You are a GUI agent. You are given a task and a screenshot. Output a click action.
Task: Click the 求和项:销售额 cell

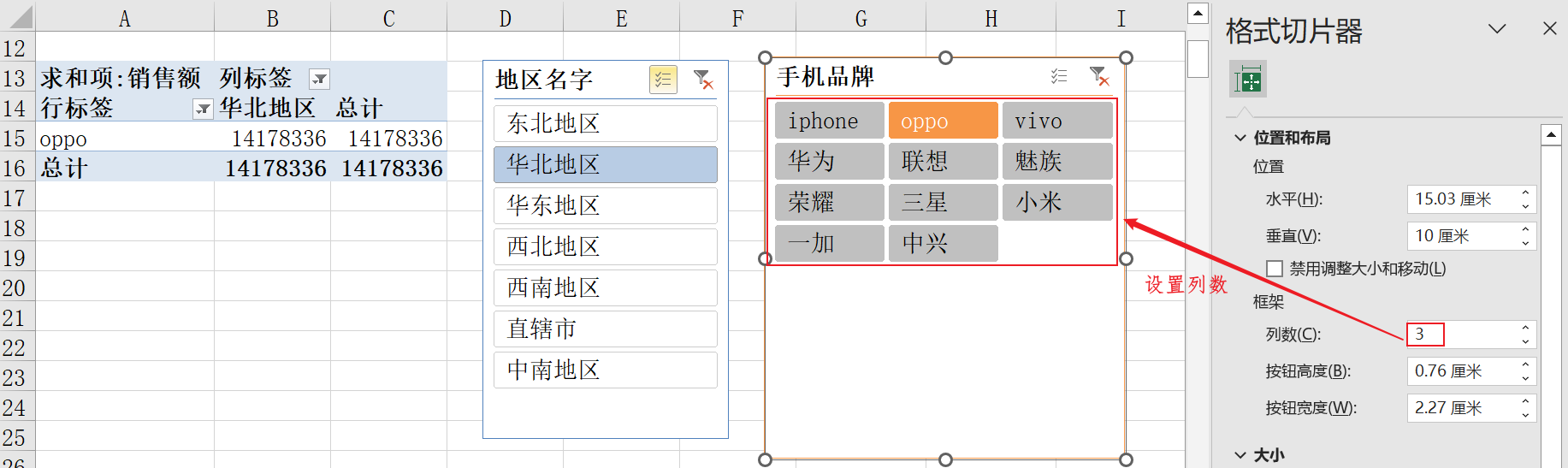[125, 79]
